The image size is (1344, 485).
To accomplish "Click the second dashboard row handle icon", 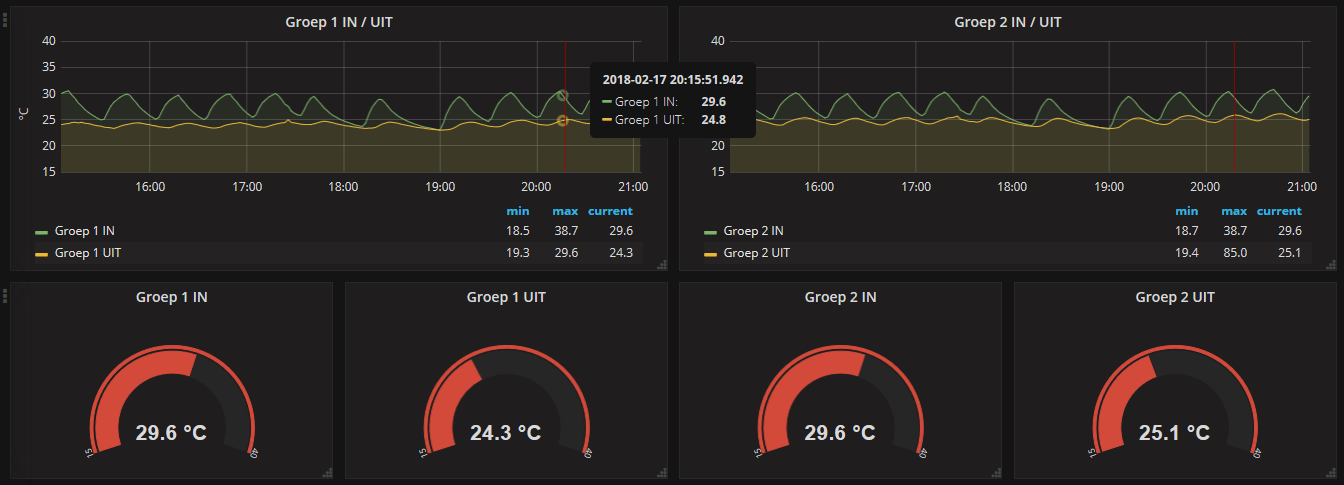I will click(x=4, y=295).
